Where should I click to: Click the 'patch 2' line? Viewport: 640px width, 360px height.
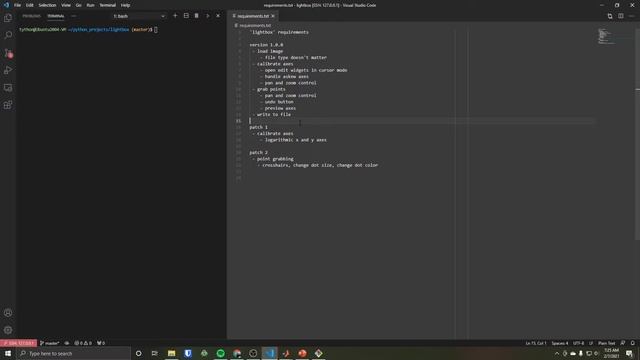click(258, 153)
